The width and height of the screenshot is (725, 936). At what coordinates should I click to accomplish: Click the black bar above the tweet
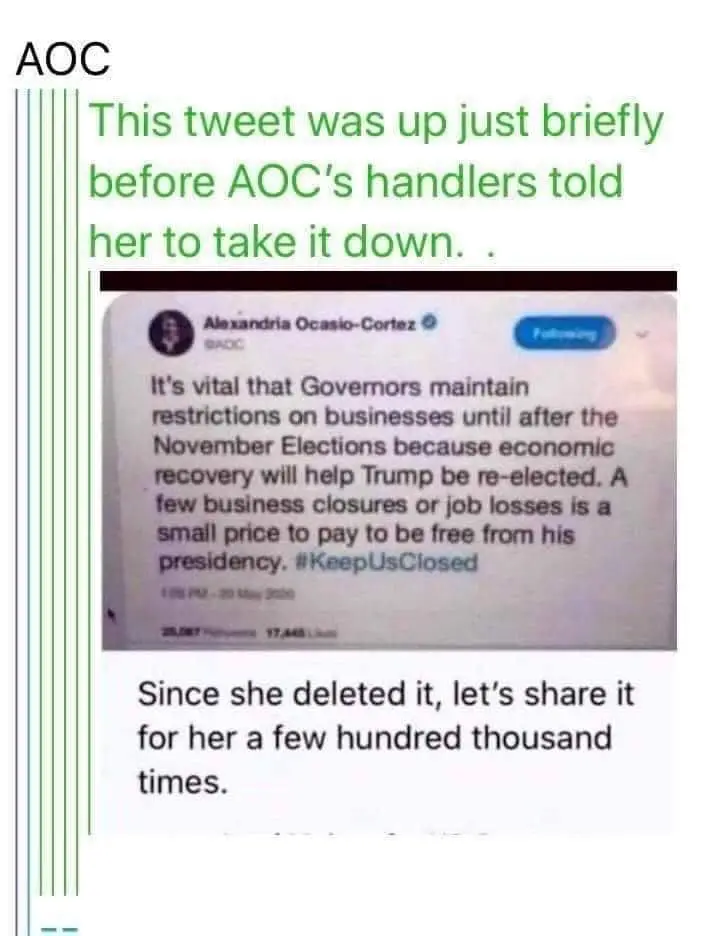[x=391, y=281]
